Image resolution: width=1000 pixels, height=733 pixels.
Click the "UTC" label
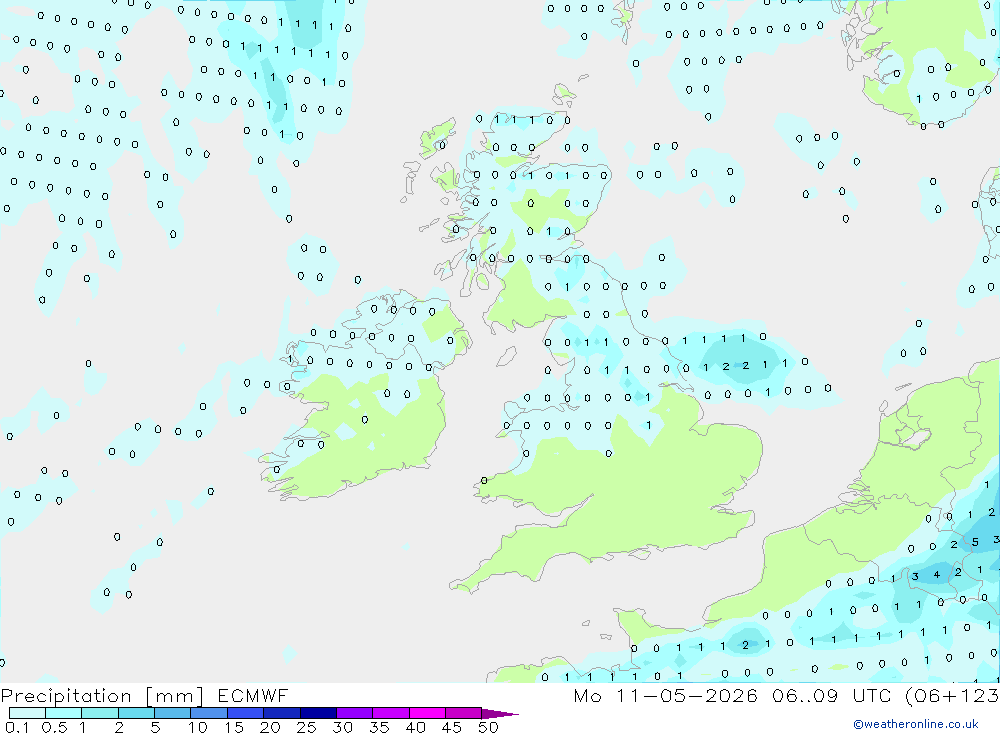tap(872, 695)
